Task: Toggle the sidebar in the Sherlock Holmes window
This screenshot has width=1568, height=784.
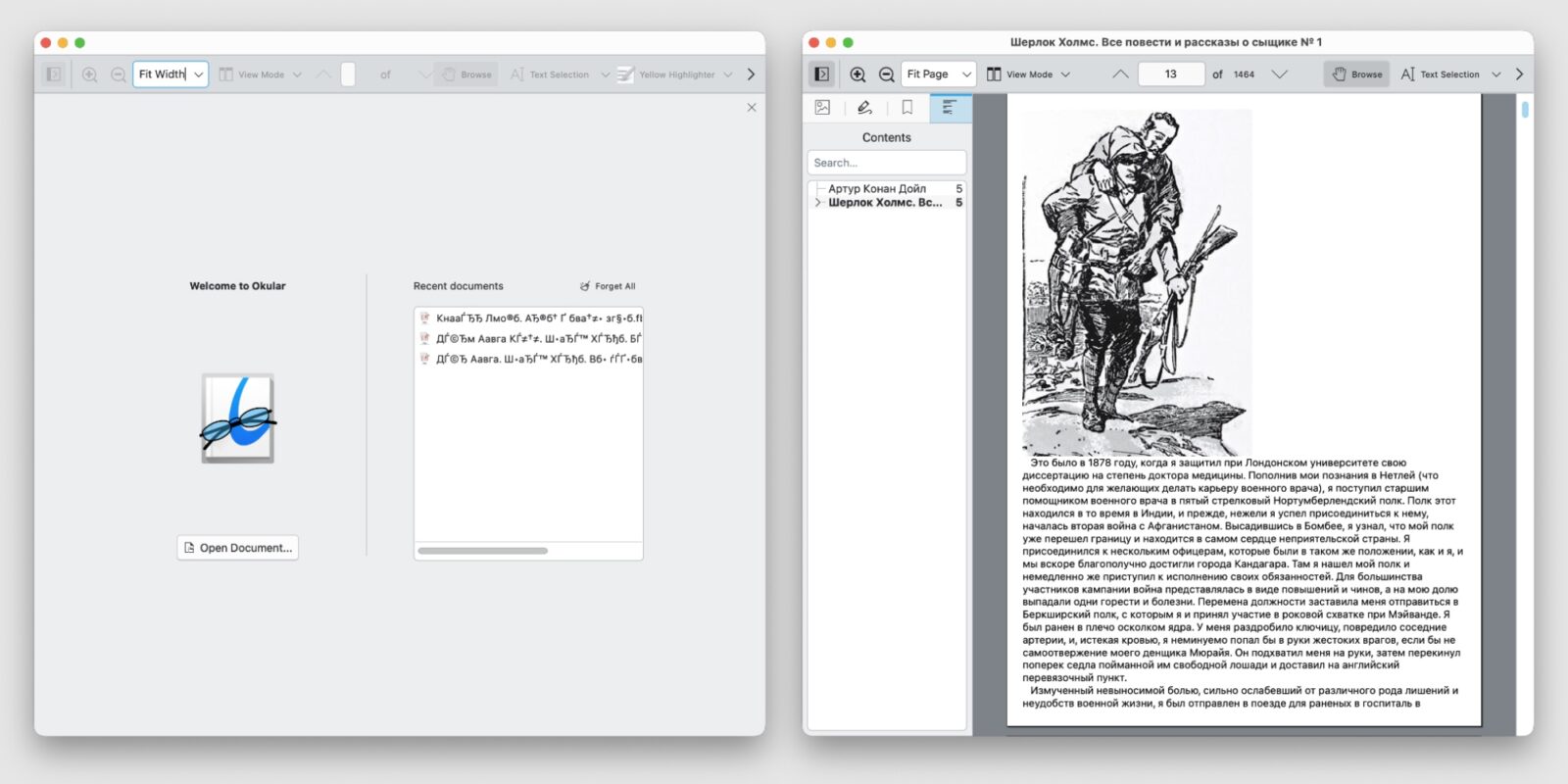Action: click(x=822, y=74)
